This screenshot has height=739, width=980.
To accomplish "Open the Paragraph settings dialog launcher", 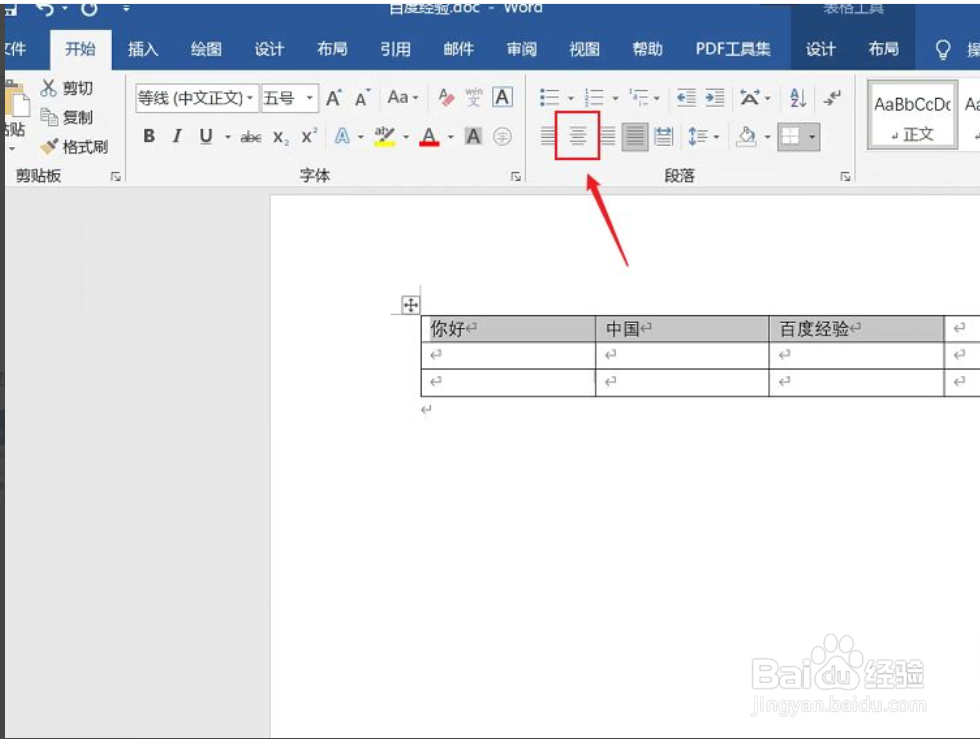I will pos(846,175).
